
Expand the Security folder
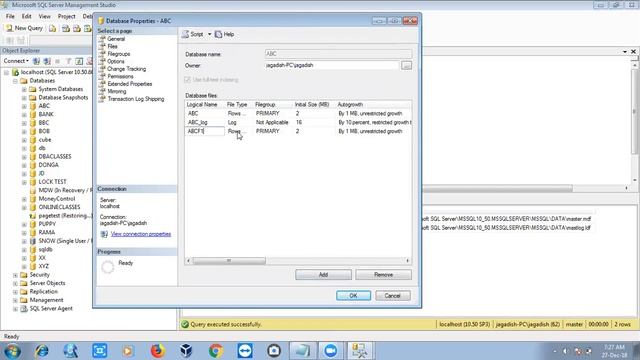click(x=15, y=275)
